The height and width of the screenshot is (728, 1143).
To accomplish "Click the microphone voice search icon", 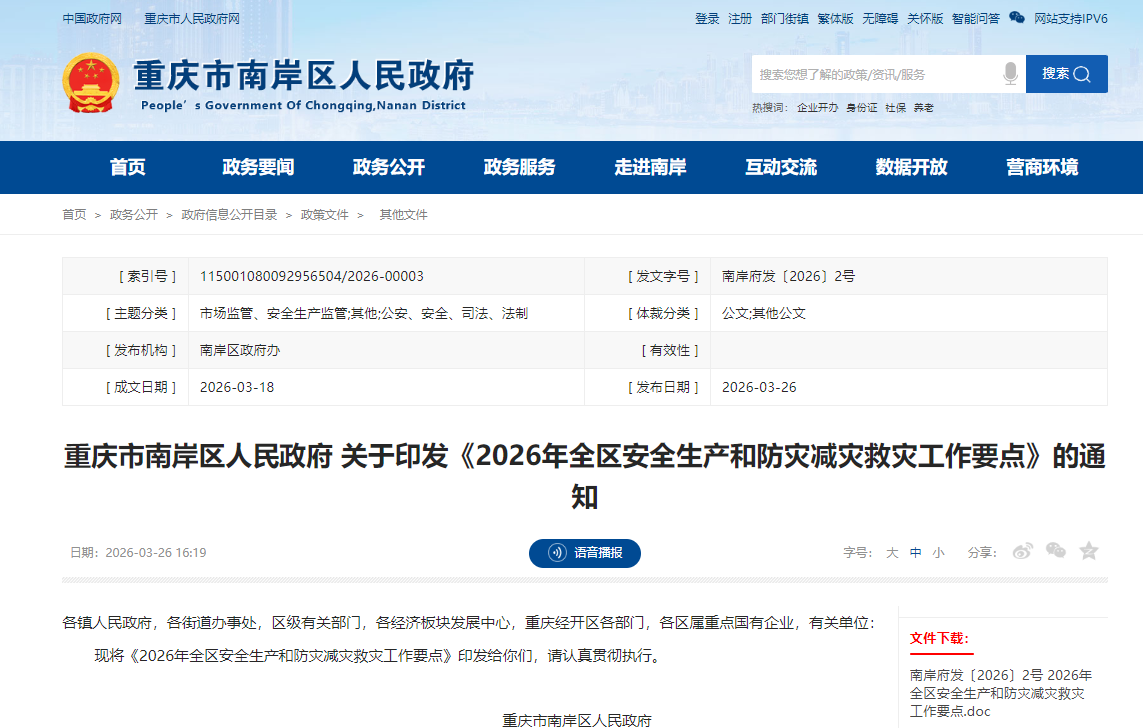I will pos(1010,74).
